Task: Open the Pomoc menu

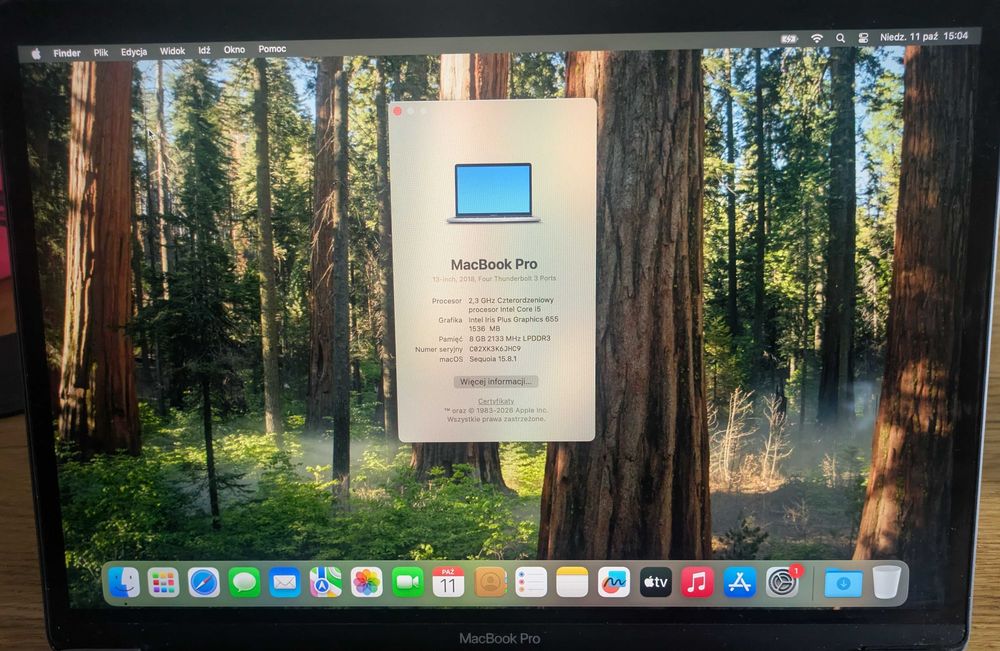Action: pyautogui.click(x=272, y=48)
